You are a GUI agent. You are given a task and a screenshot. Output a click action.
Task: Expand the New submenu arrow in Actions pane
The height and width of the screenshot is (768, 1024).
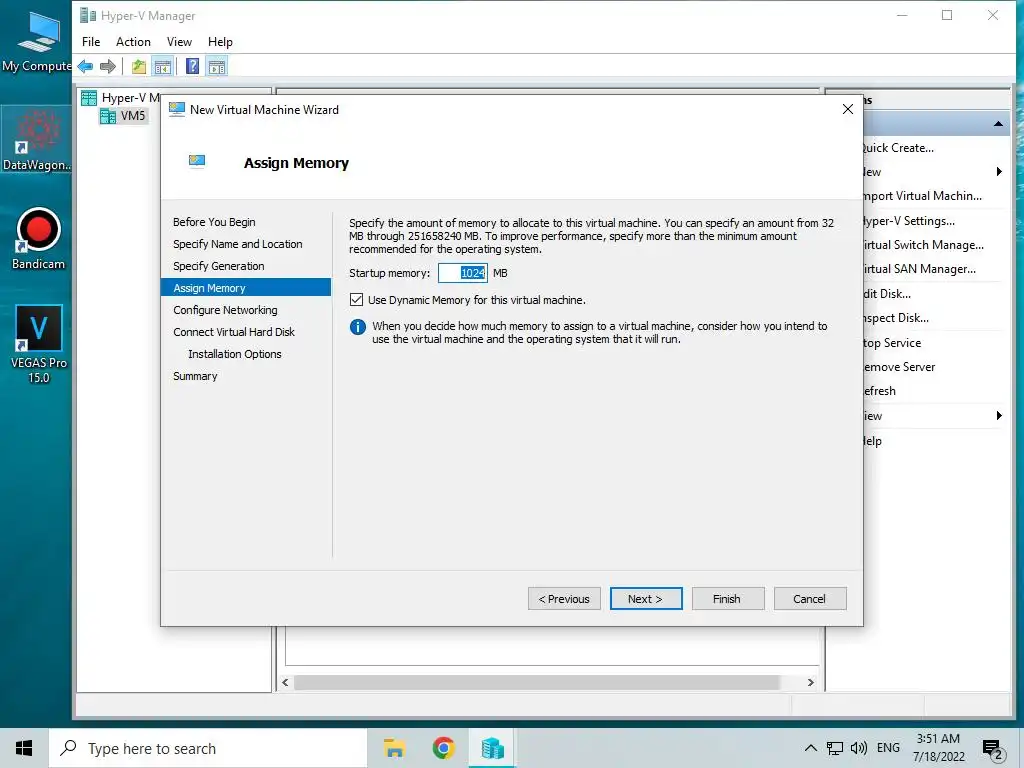(x=999, y=172)
